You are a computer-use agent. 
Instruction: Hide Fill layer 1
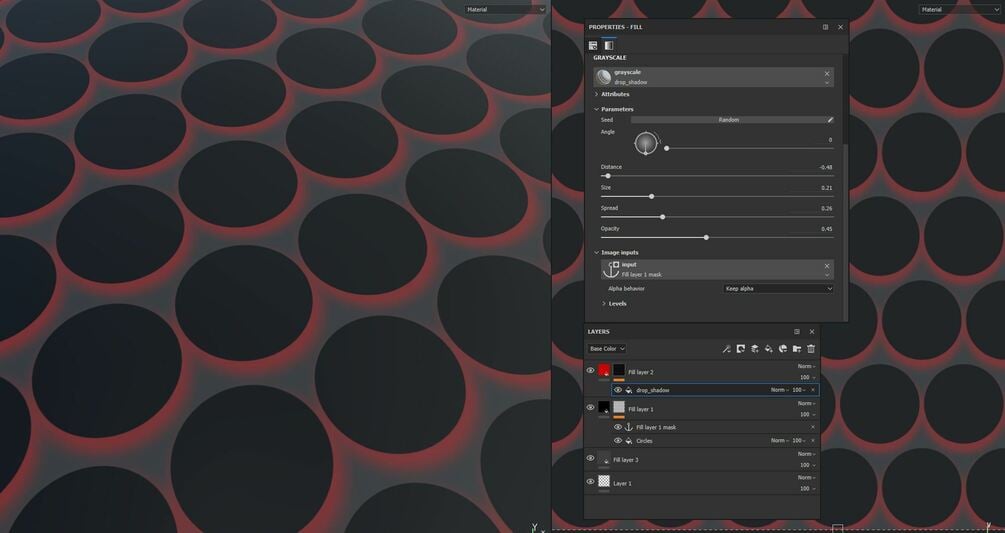click(590, 407)
